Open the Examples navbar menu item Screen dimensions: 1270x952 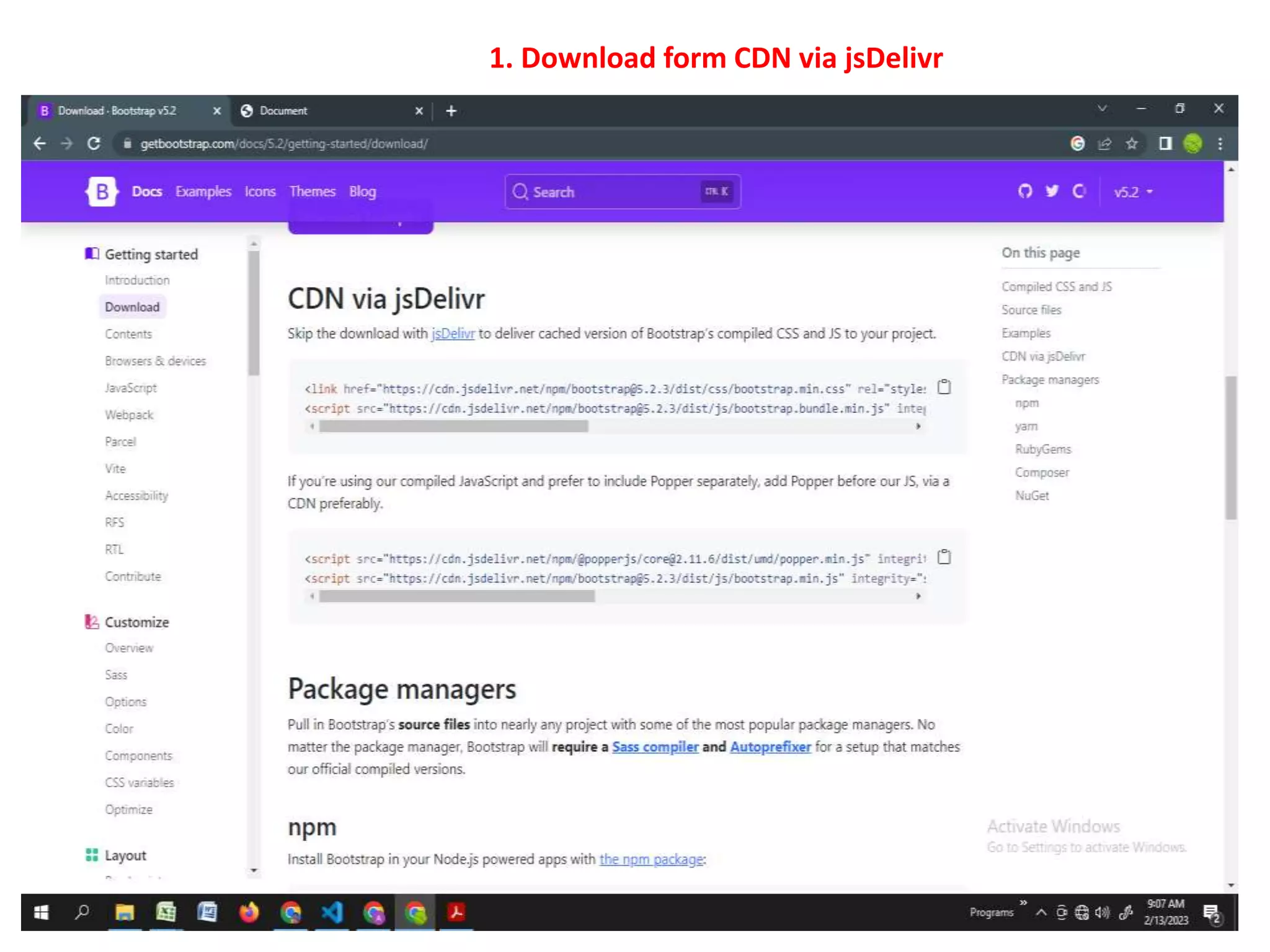[203, 192]
